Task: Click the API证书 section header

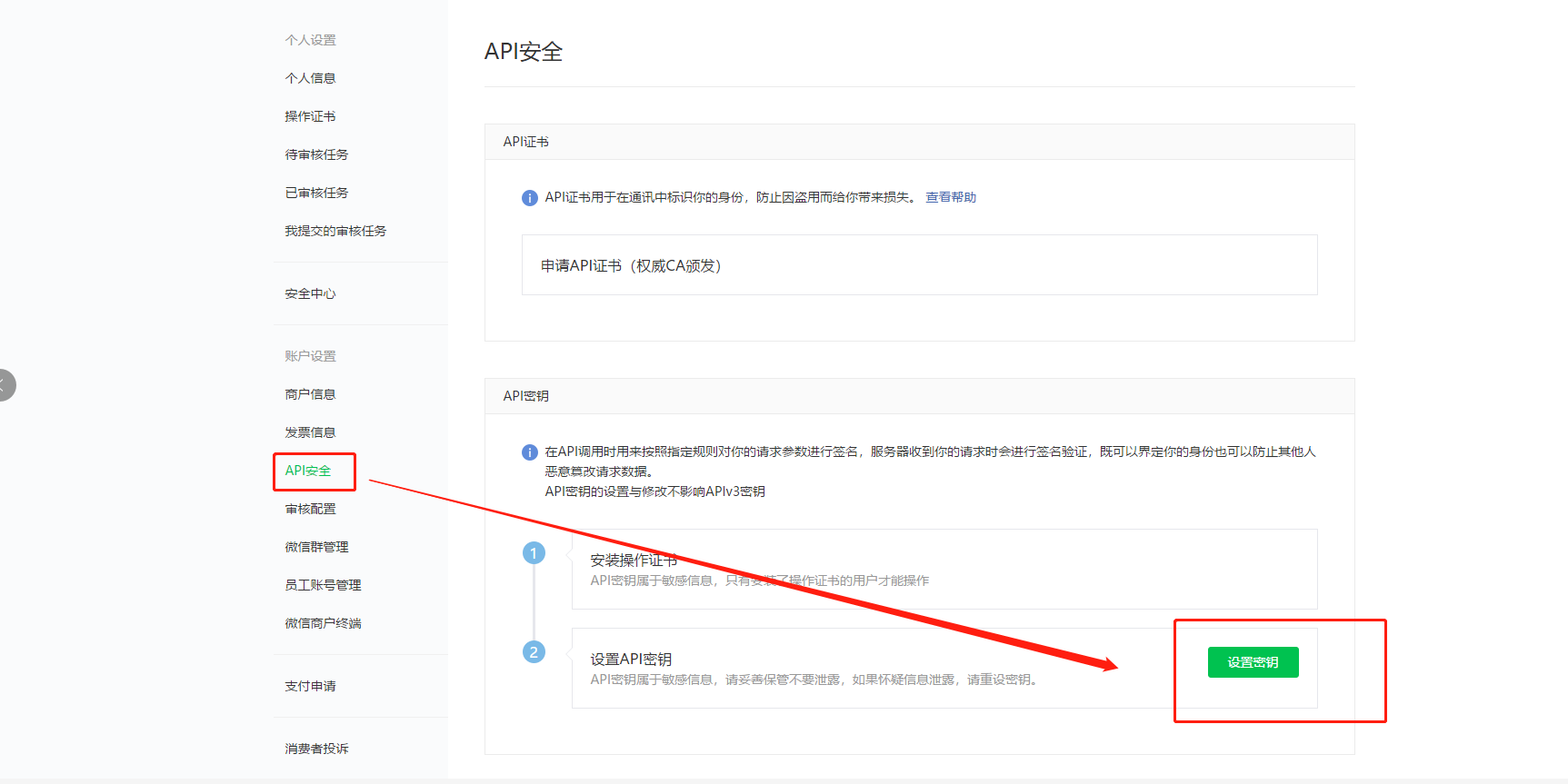Action: pos(919,142)
